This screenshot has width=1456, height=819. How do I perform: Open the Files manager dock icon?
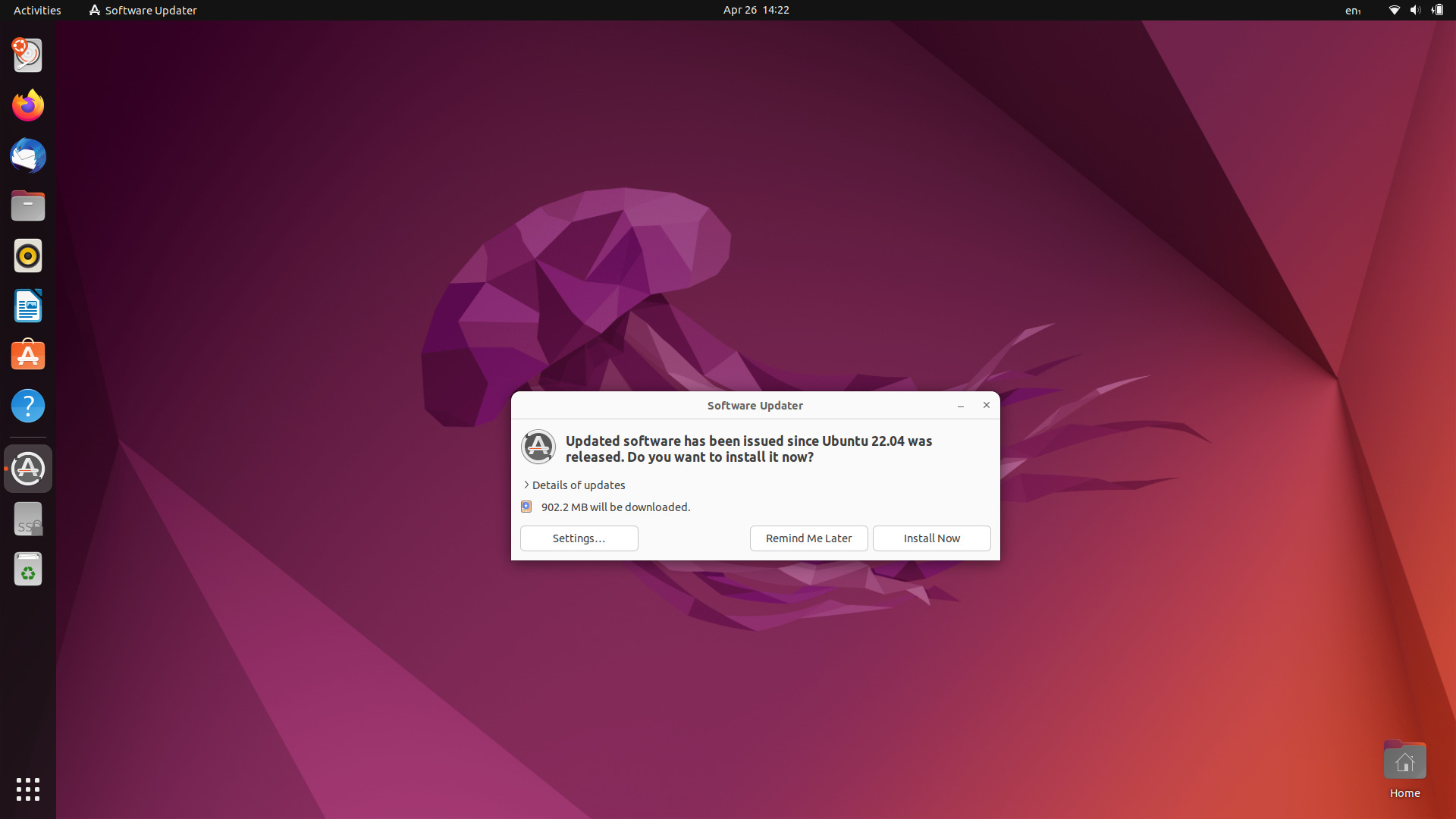pyautogui.click(x=28, y=206)
